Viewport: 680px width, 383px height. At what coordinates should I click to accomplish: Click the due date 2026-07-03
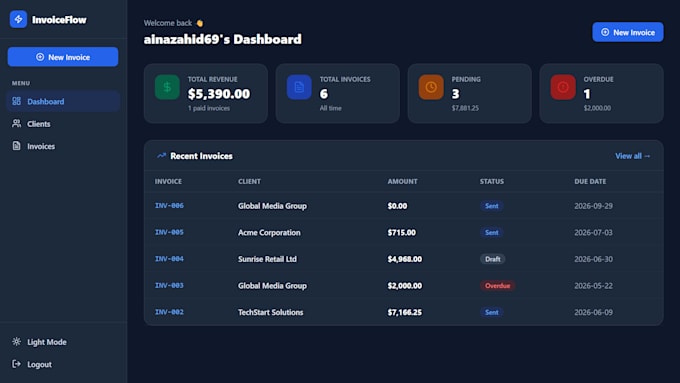coord(593,232)
